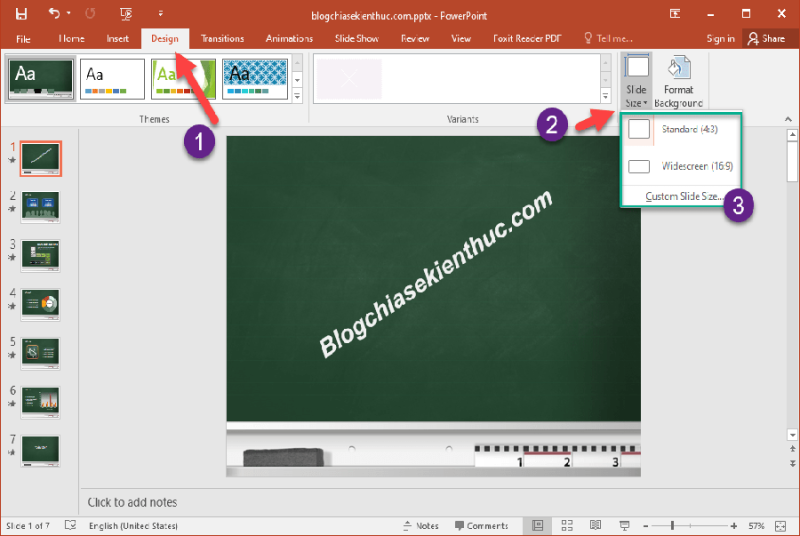
Task: Switch to the Insert tab
Action: coord(117,39)
